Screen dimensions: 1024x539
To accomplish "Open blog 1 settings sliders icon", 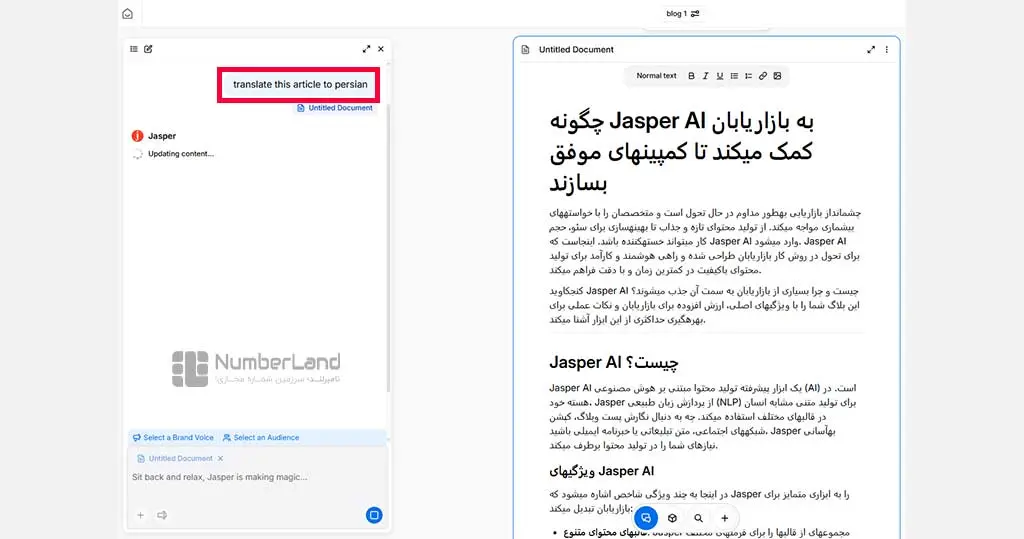I will [x=695, y=14].
